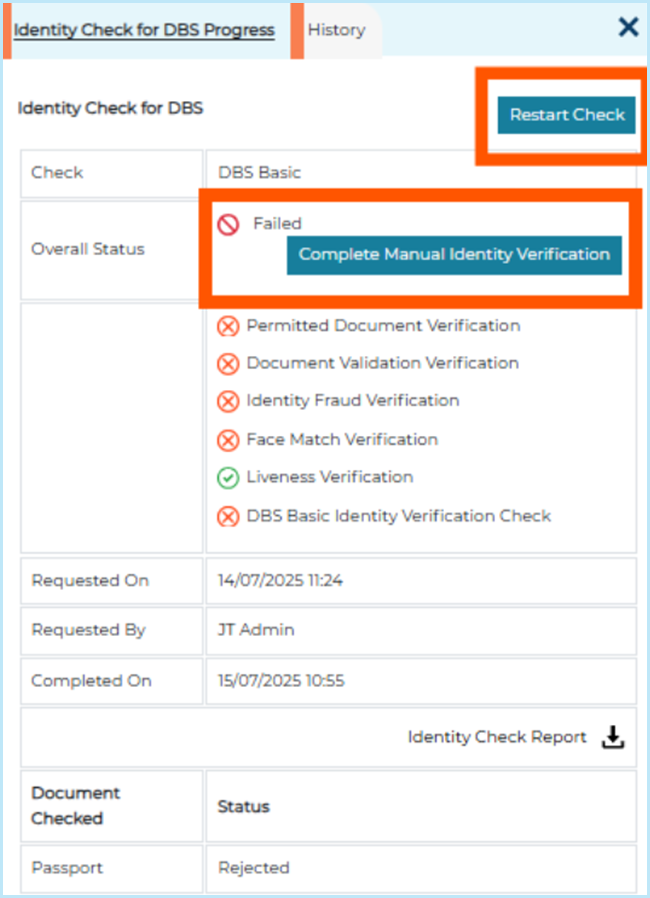The height and width of the screenshot is (898, 650).
Task: Click the DBS Basic check value
Action: coord(259,172)
